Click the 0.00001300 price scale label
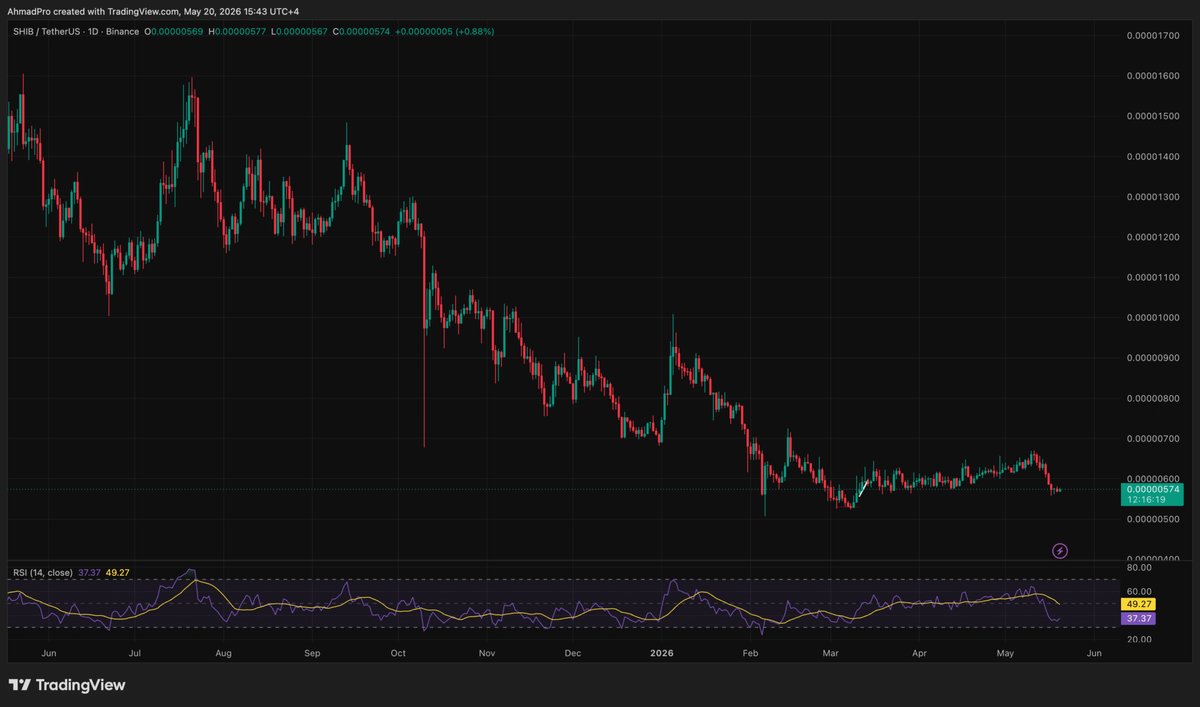This screenshot has height=707, width=1200. [1154, 197]
